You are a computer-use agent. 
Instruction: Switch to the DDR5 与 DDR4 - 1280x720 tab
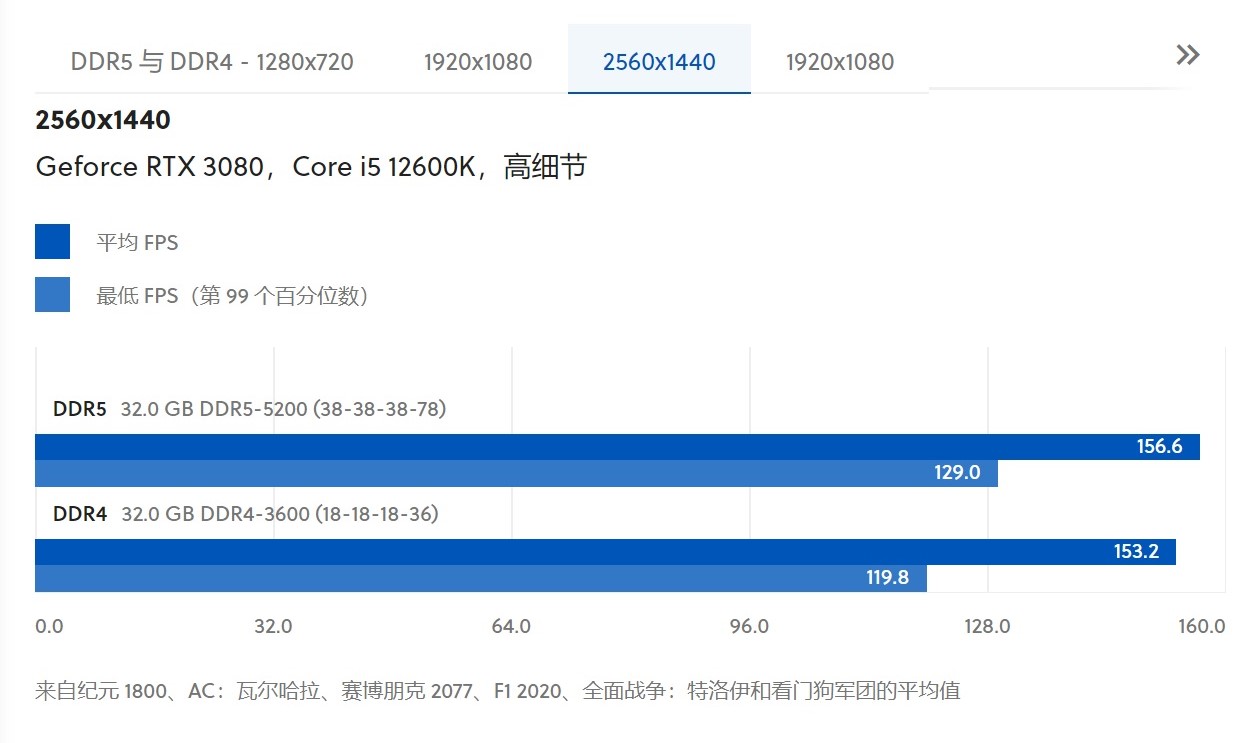[x=210, y=61]
